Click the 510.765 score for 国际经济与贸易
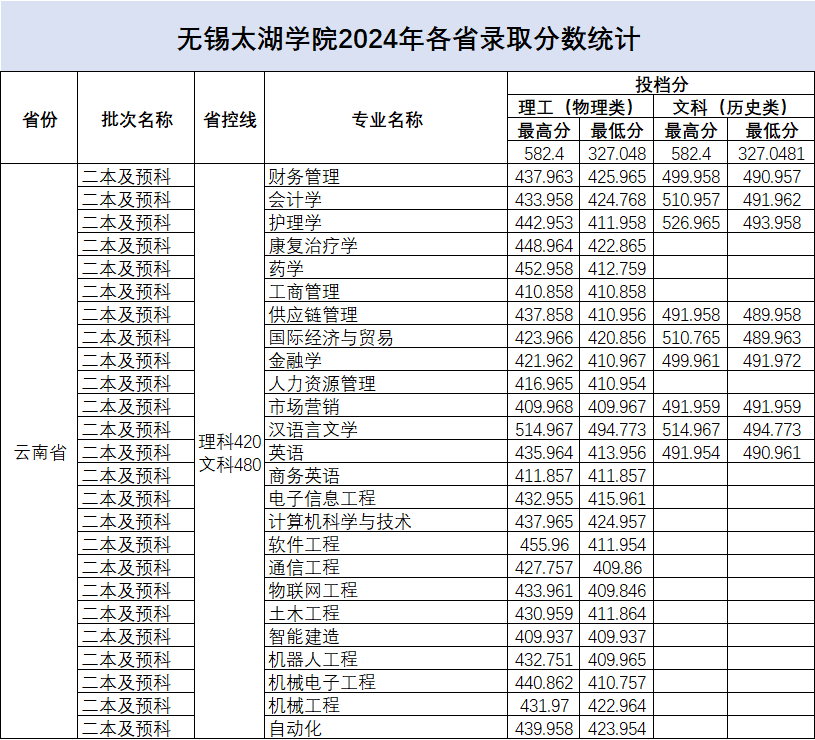This screenshot has height=740, width=815. pyautogui.click(x=691, y=338)
